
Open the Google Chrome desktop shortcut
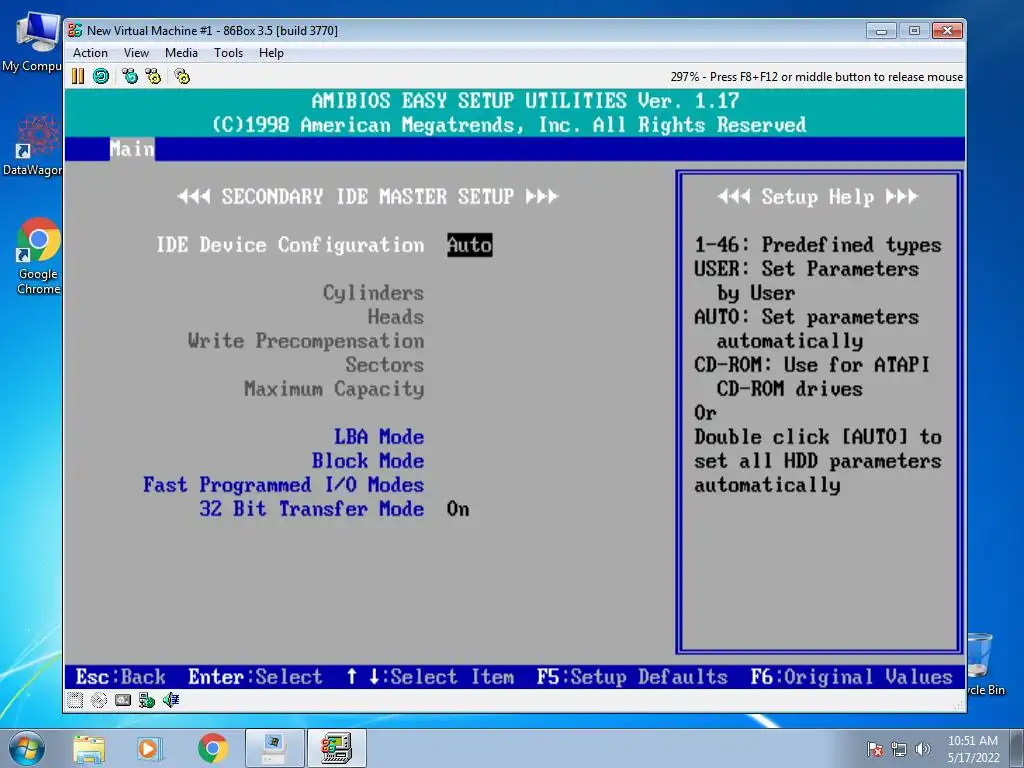(x=38, y=256)
